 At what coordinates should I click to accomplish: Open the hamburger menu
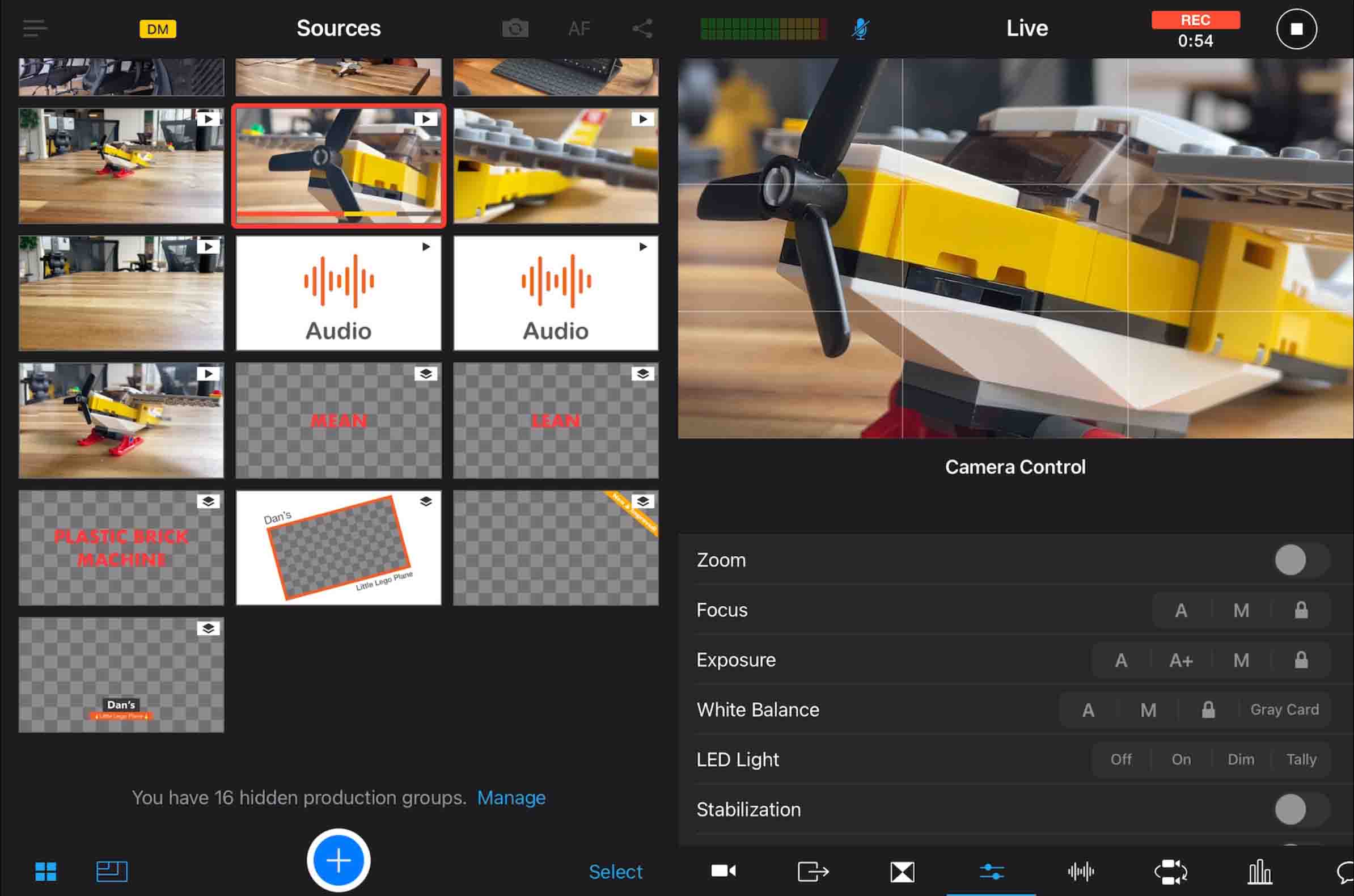[x=35, y=28]
